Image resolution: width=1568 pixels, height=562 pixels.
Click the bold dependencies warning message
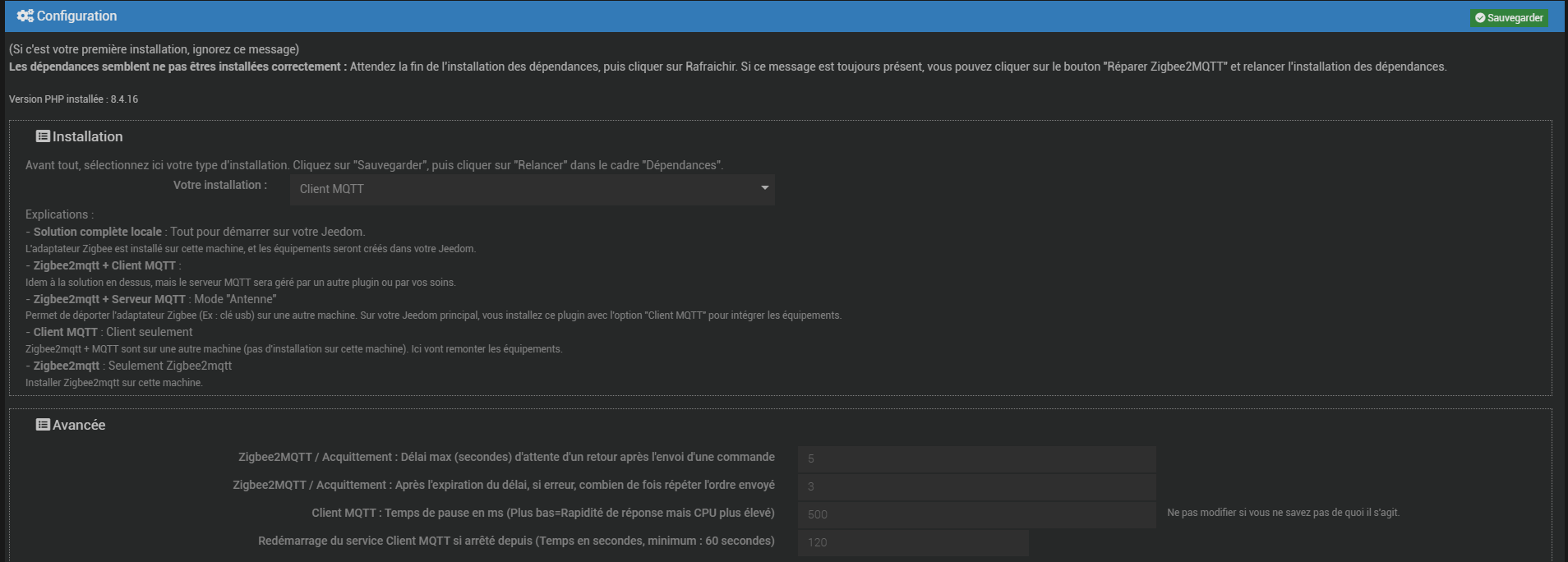tap(174, 67)
